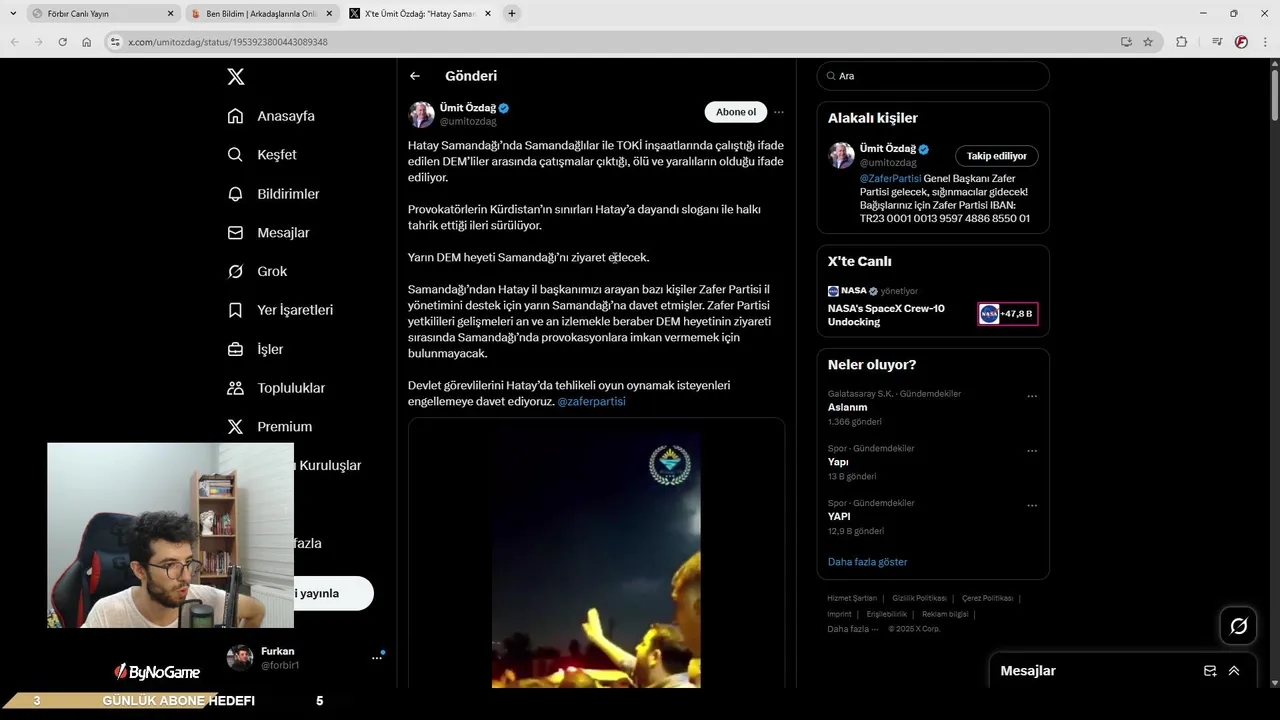Open the tab search dropdown arrow

click(x=13, y=14)
